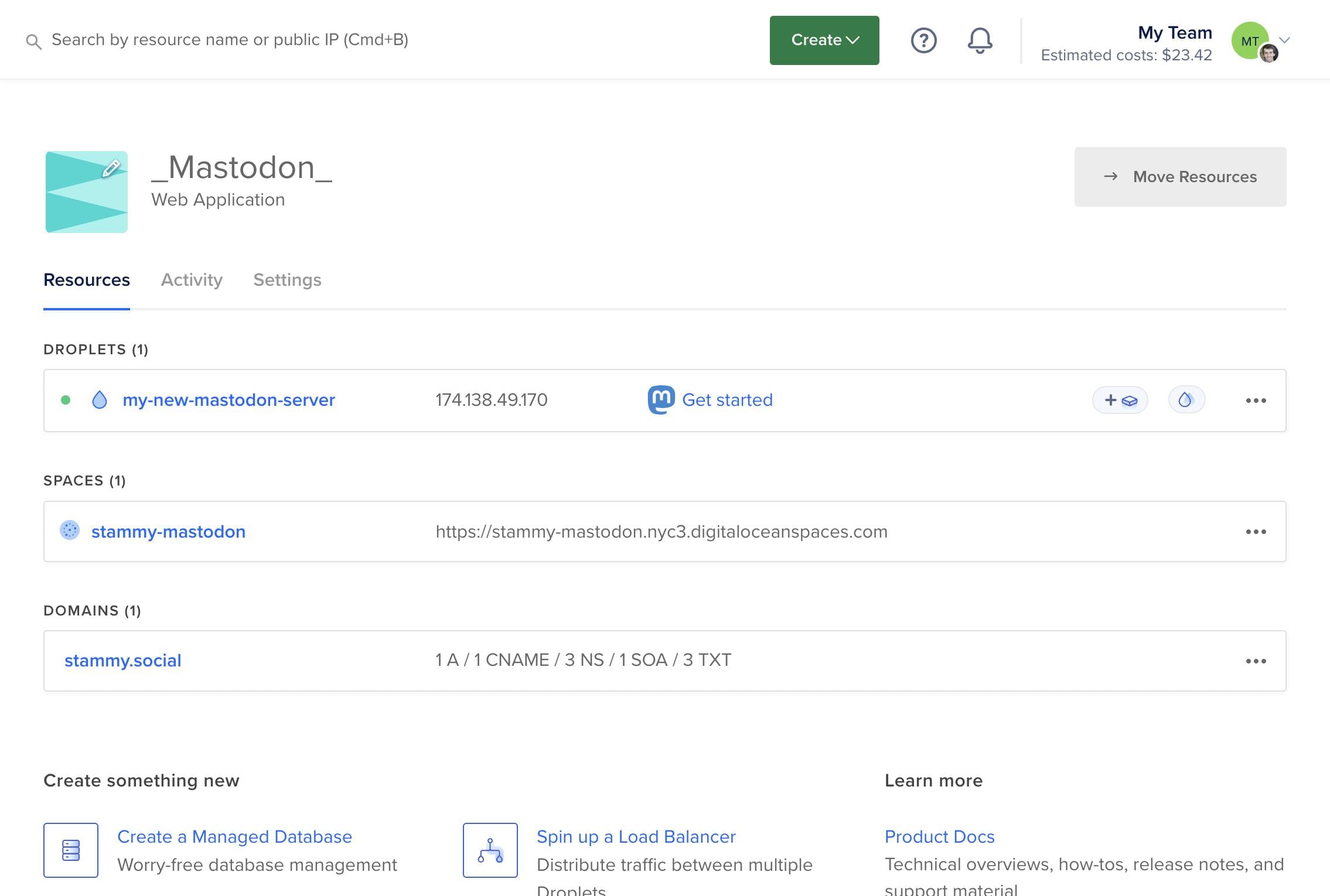Focus the resource name search field
Viewport: 1330px width, 896px height.
tap(230, 40)
